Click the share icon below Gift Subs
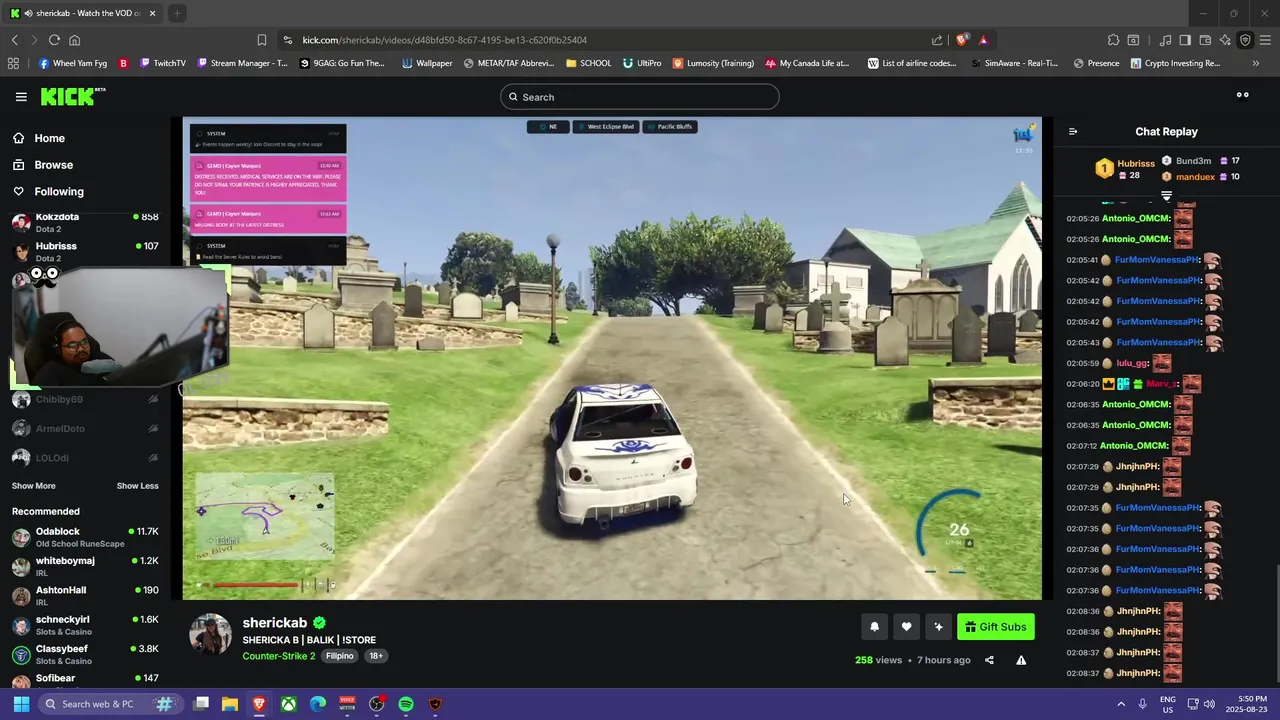 pyautogui.click(x=989, y=660)
